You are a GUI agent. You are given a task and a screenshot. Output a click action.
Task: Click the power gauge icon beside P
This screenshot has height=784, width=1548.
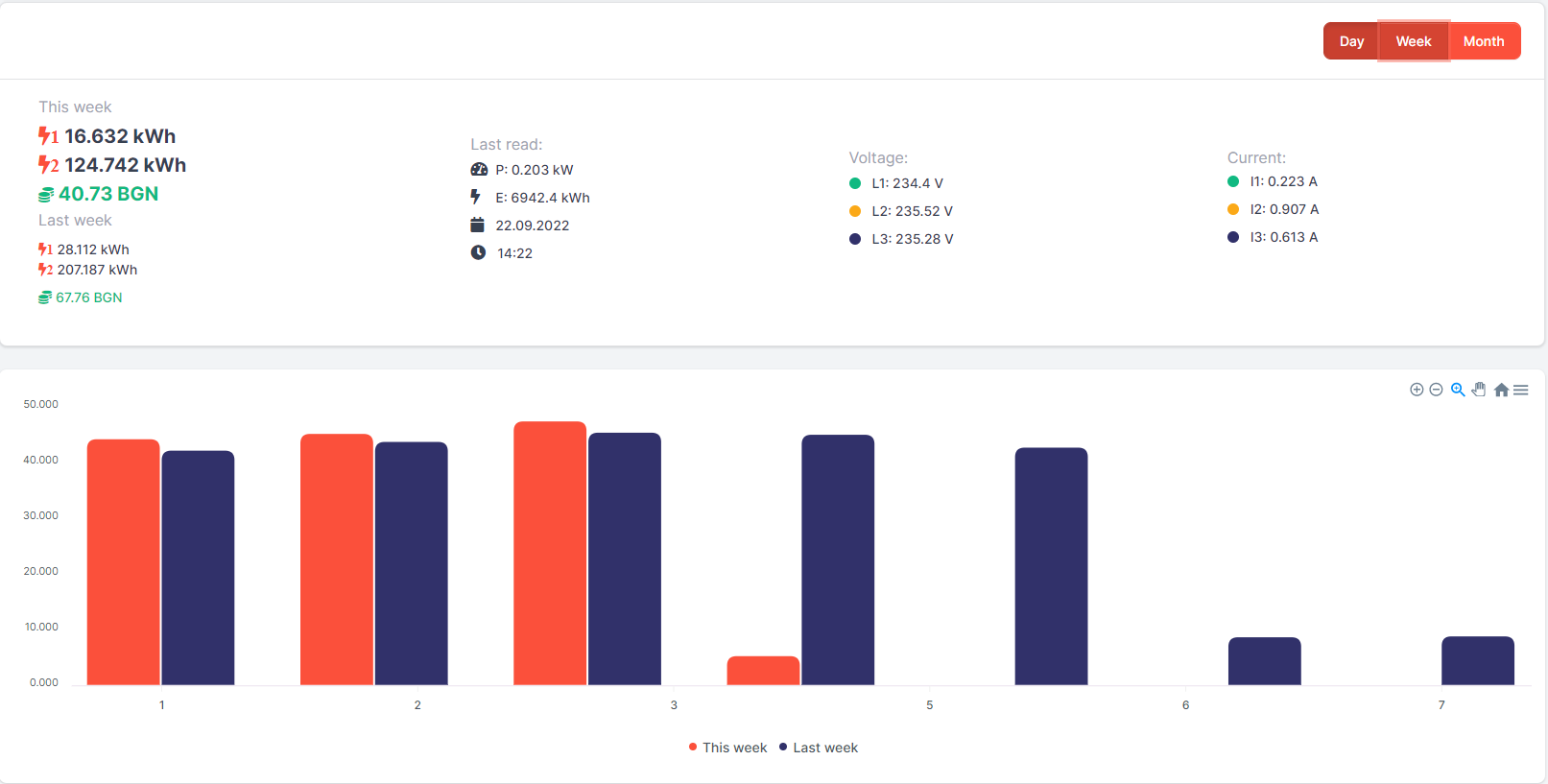[479, 170]
